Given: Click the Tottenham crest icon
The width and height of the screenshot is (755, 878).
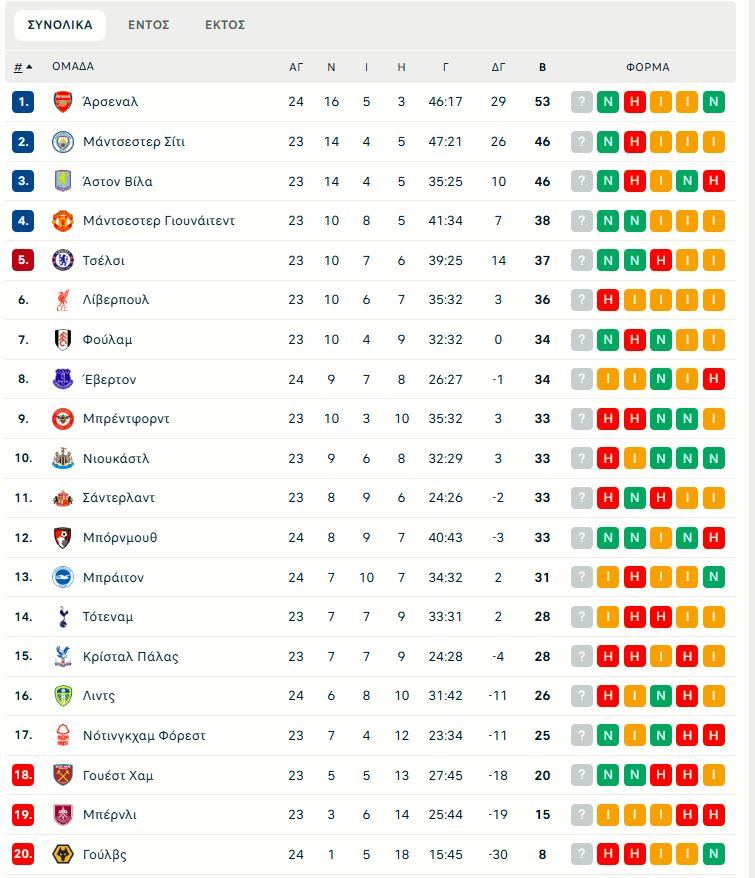Looking at the screenshot, I should coord(63,617).
